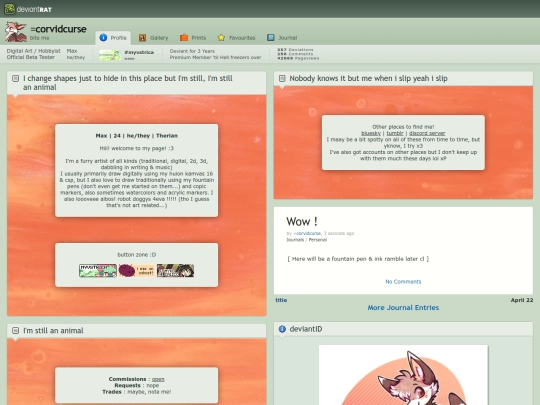Click the =corvidcurse author link in journal
The image size is (540, 405).
[307, 233]
